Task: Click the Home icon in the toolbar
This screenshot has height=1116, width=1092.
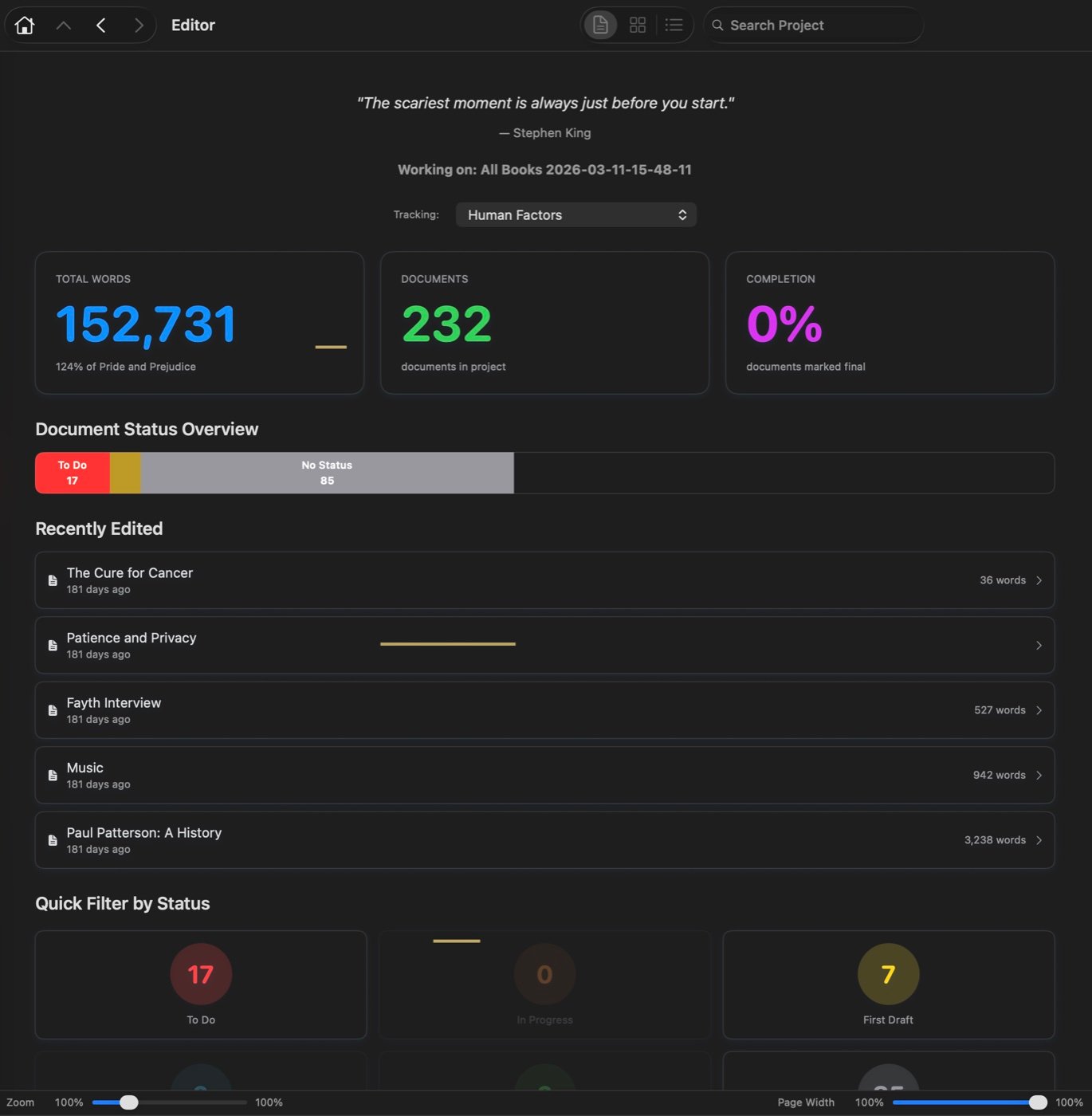Action: 24,25
